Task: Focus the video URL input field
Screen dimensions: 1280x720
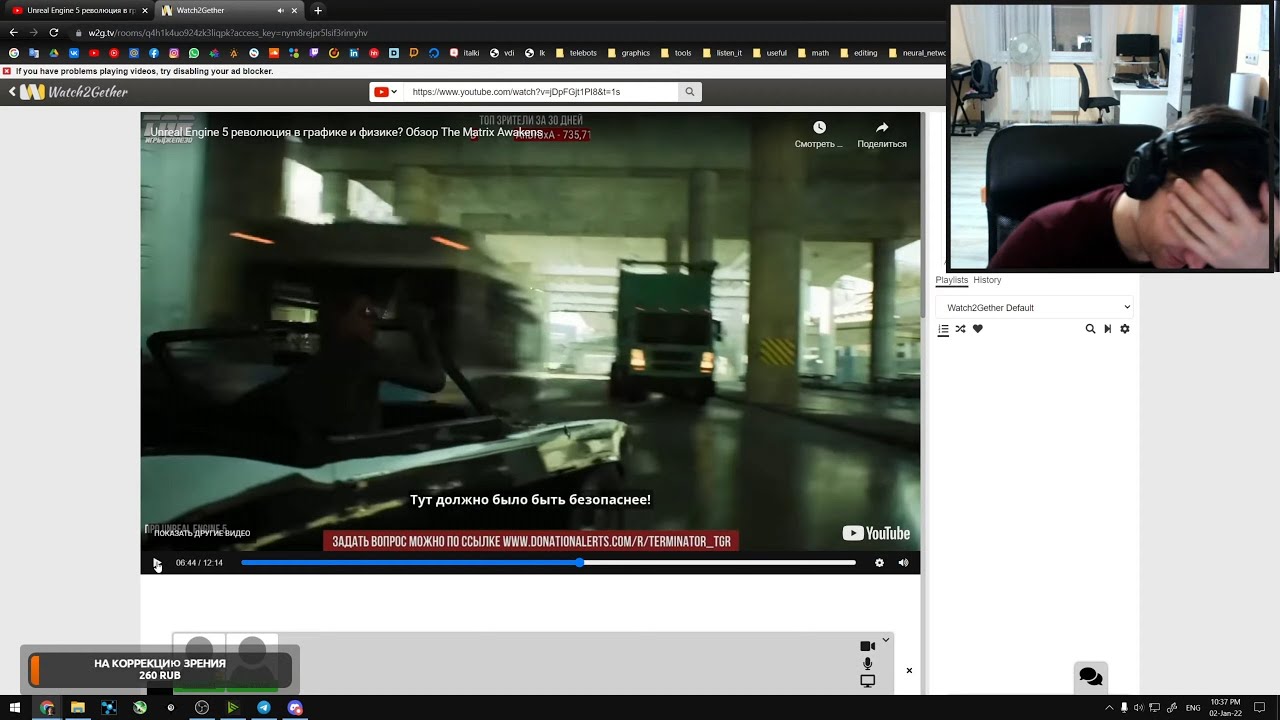Action: (x=541, y=92)
